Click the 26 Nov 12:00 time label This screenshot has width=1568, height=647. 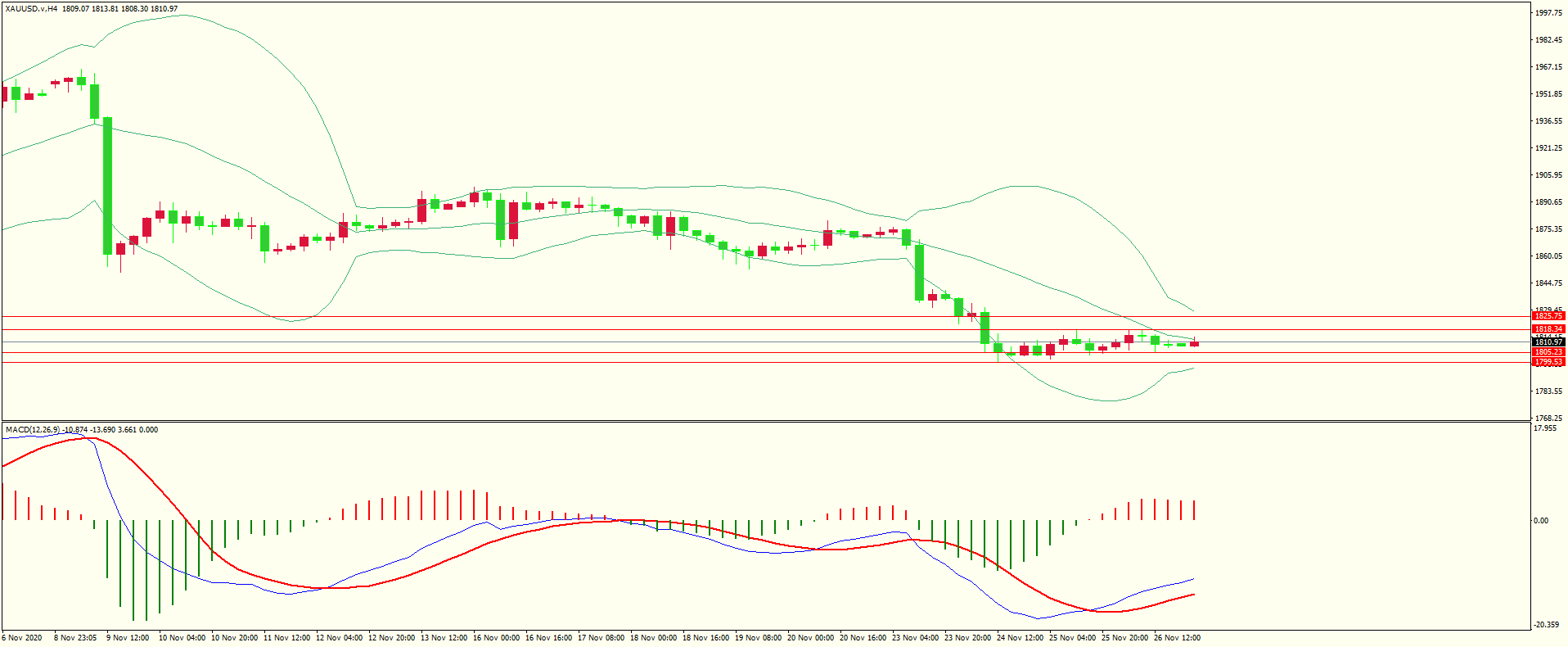click(x=1177, y=638)
